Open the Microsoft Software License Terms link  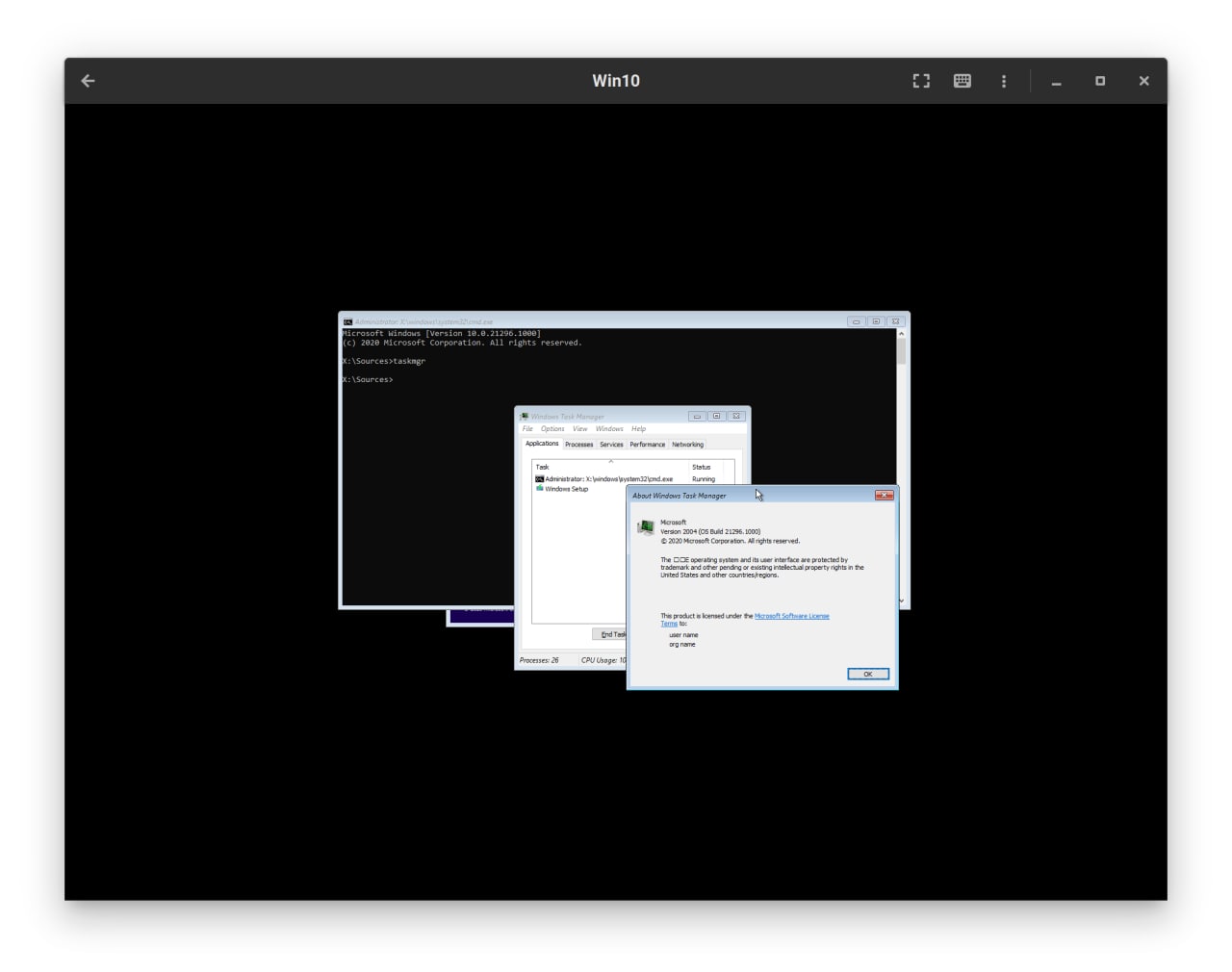(x=791, y=616)
